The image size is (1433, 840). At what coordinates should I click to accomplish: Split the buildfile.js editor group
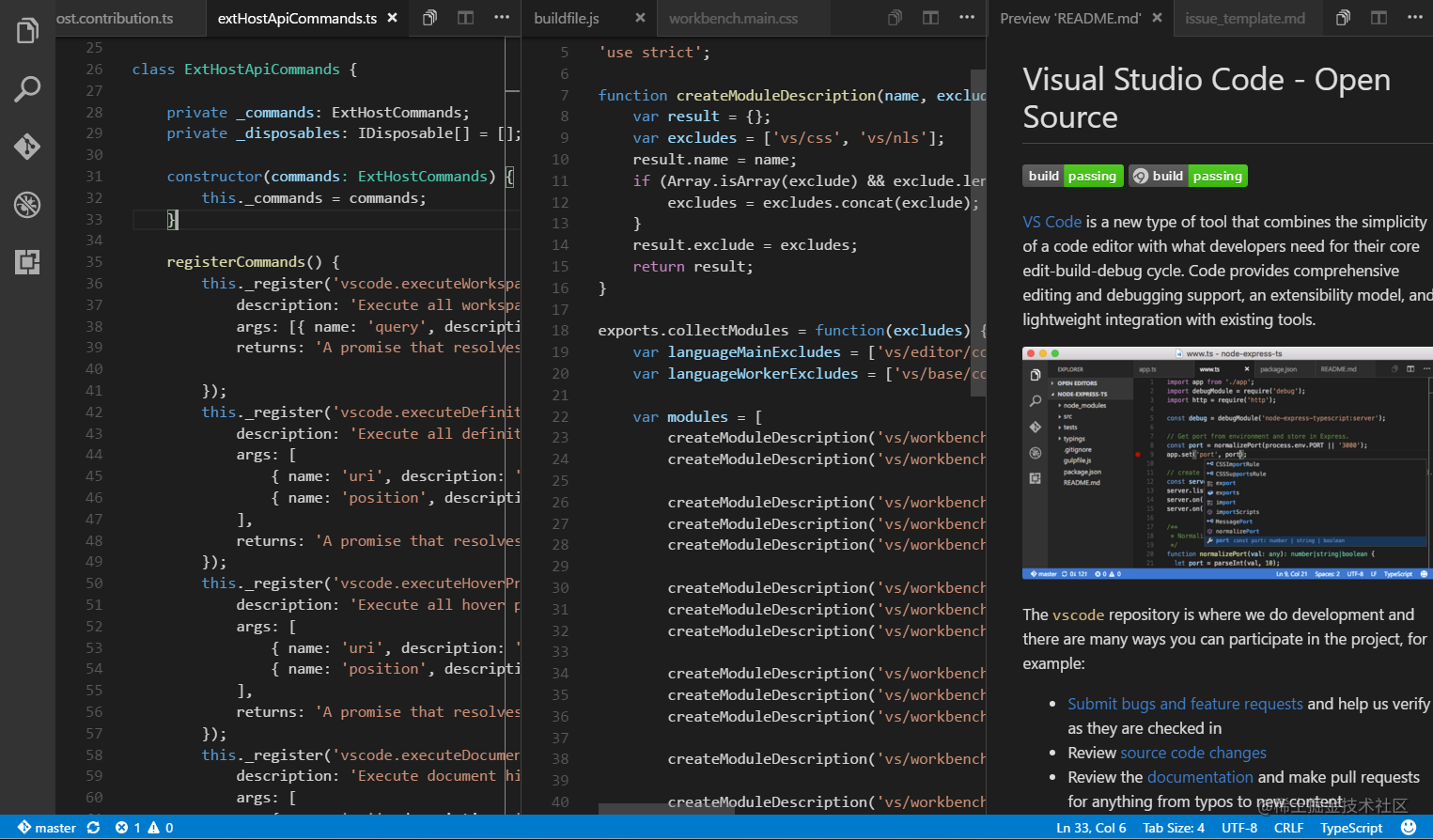[930, 18]
